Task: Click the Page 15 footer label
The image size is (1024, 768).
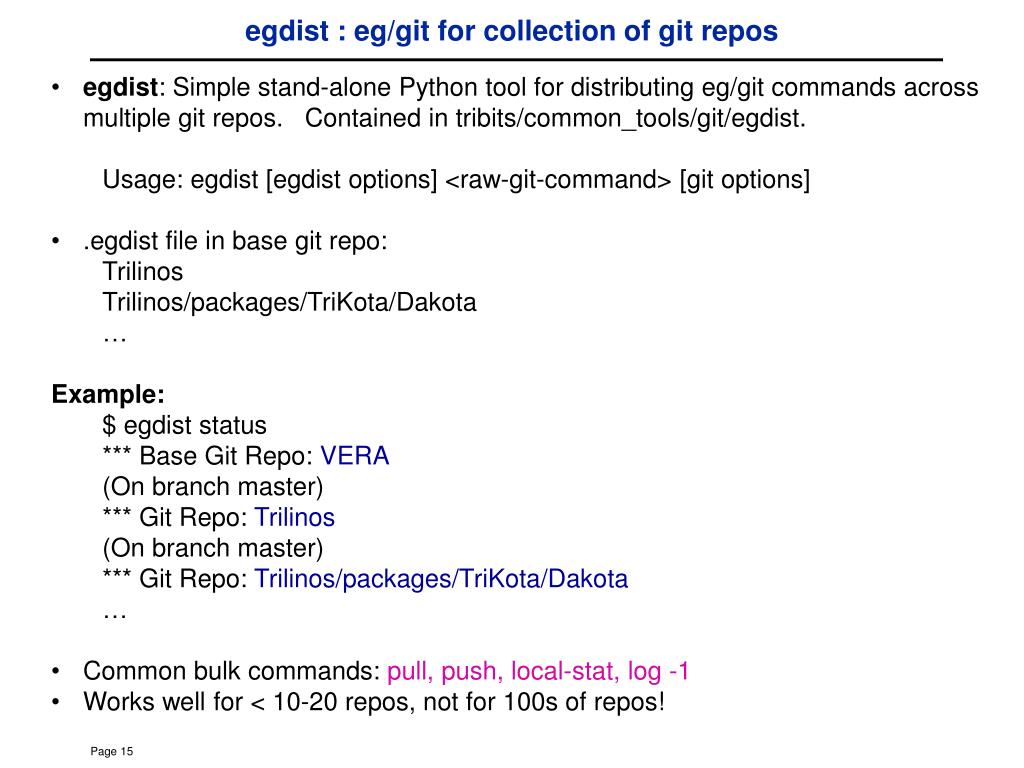Action: pos(112,752)
